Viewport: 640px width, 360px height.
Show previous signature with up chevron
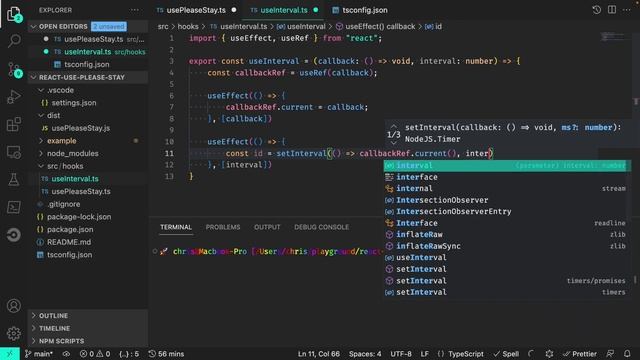(393, 127)
